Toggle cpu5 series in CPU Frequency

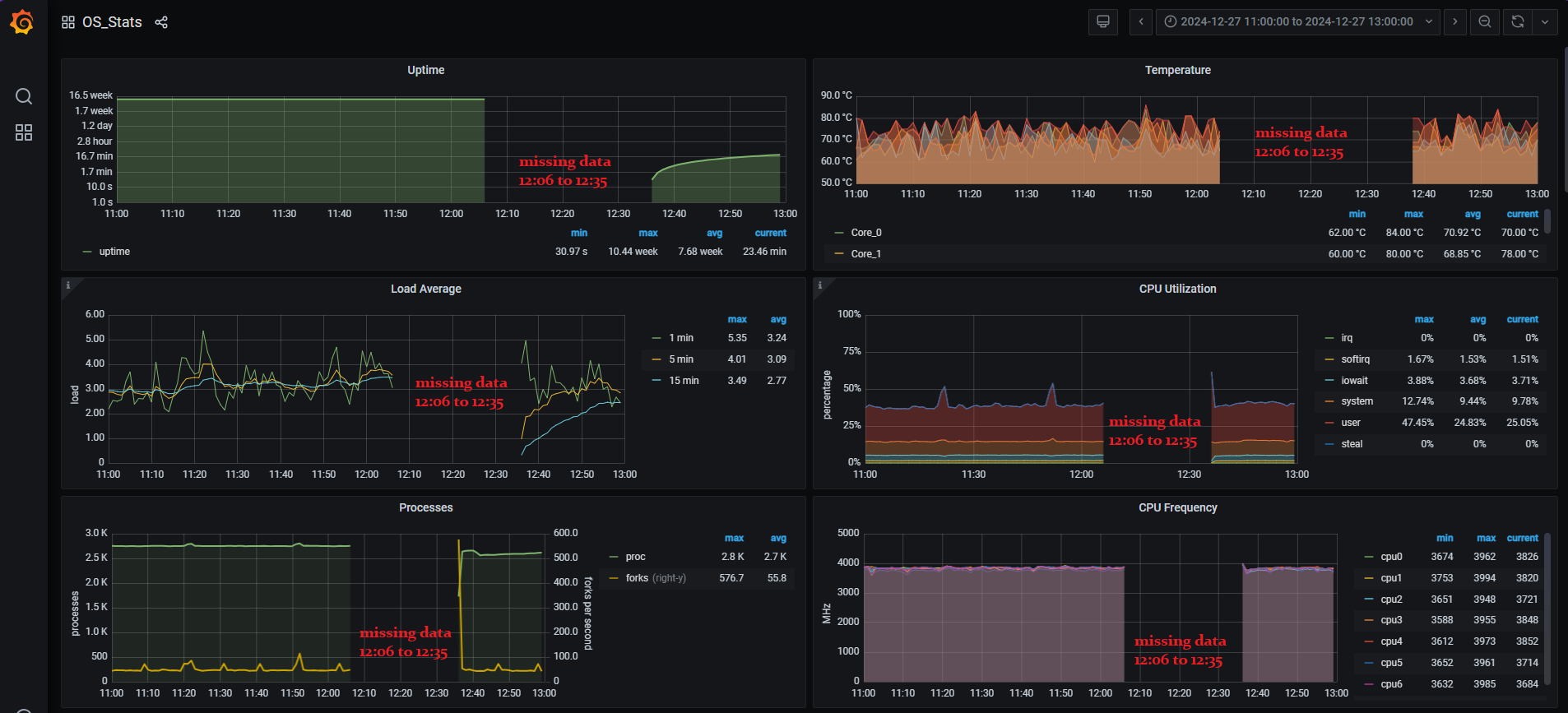pos(1391,663)
